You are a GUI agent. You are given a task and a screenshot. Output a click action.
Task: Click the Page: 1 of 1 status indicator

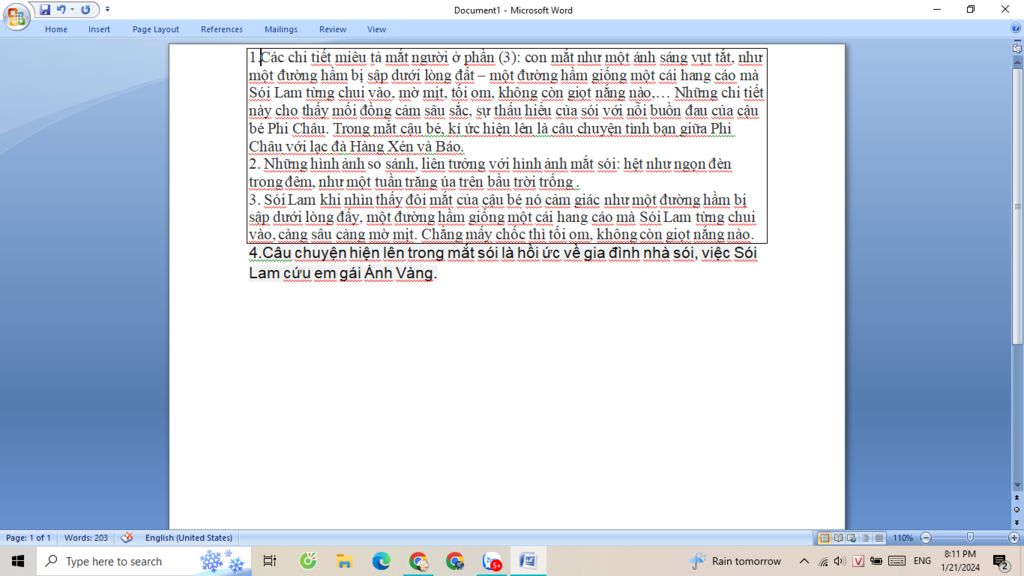28,537
